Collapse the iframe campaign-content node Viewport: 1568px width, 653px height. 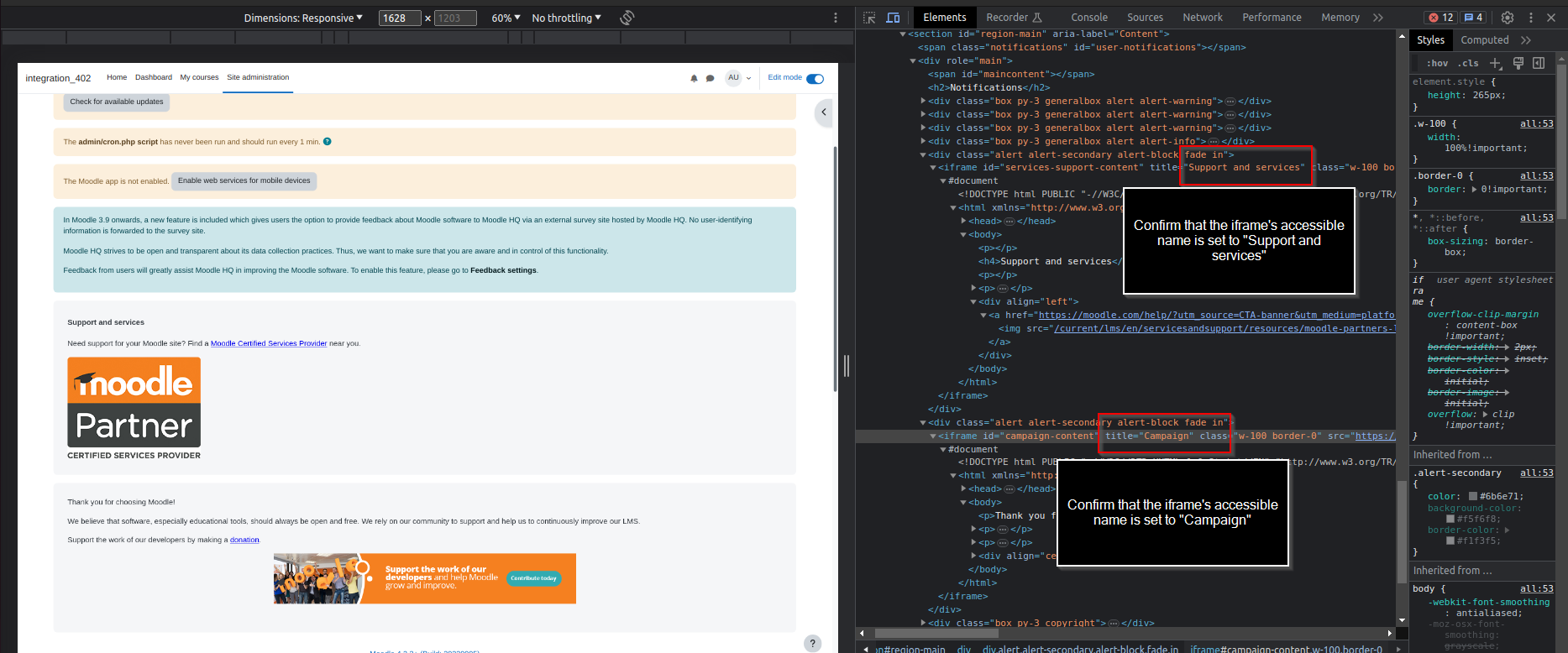coord(933,436)
